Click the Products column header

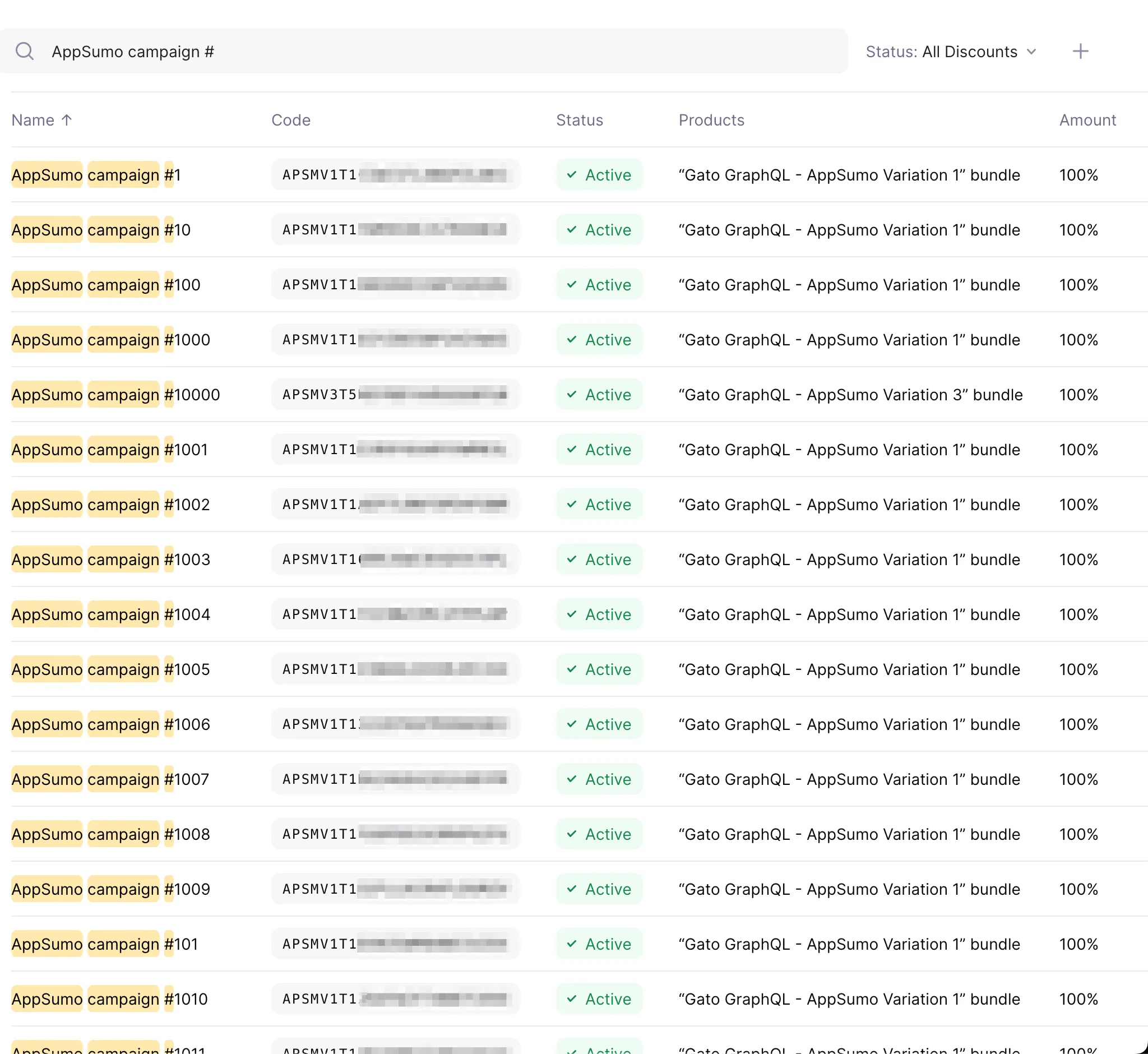tap(711, 121)
